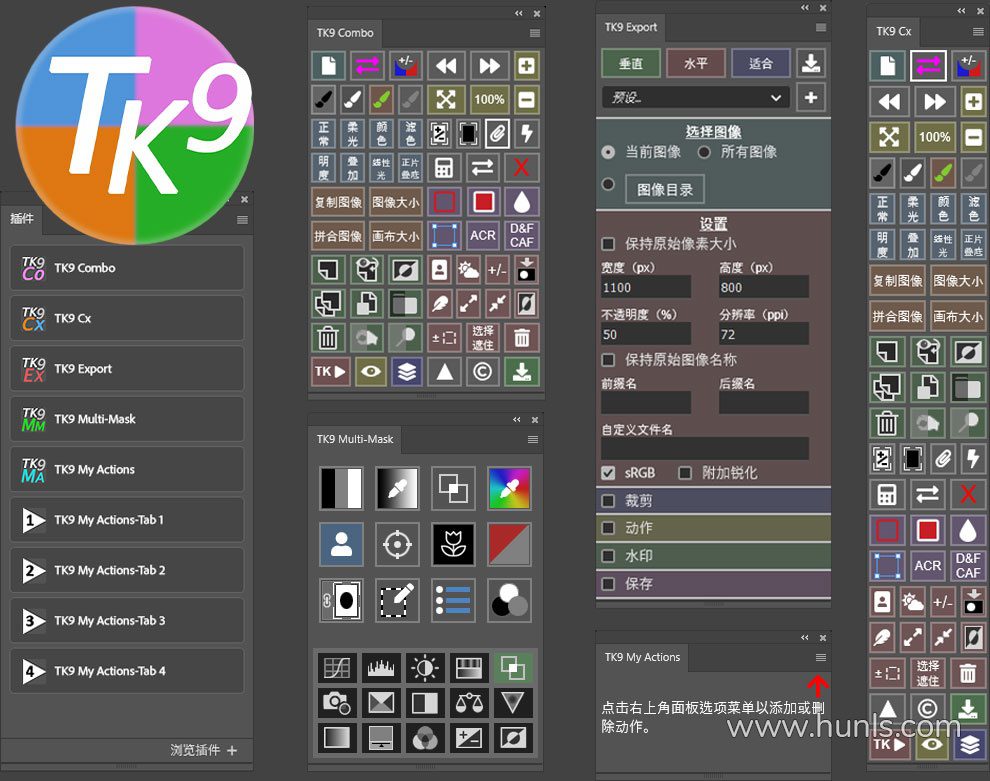This screenshot has height=781, width=990.
Task: Click the width field showing 1100
Action: click(x=646, y=287)
